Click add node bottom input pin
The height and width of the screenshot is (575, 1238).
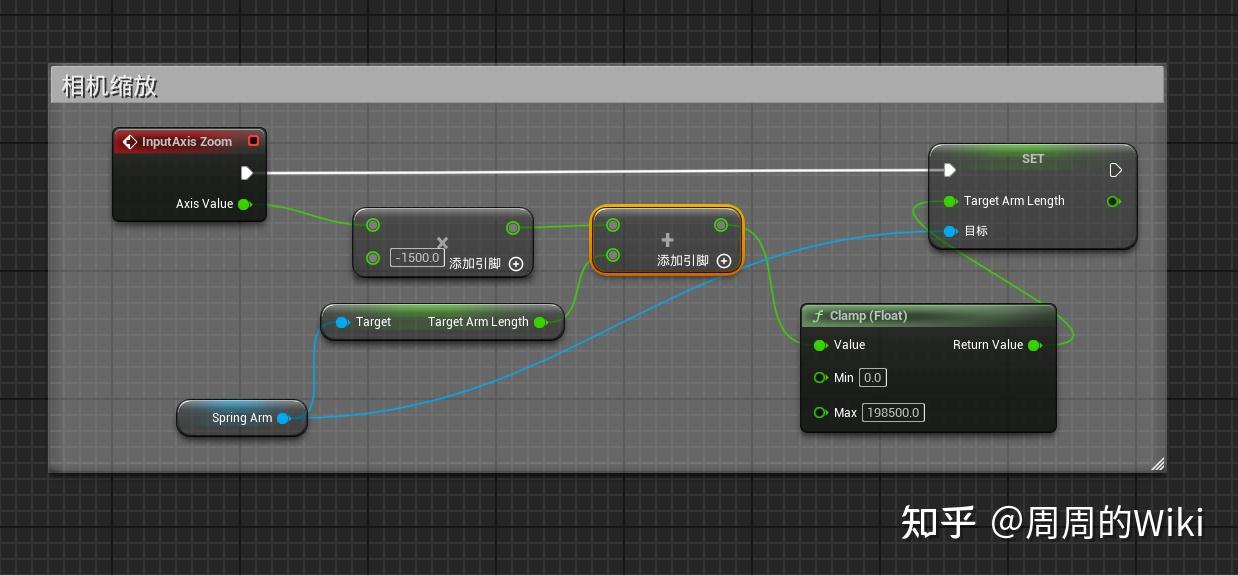(613, 255)
